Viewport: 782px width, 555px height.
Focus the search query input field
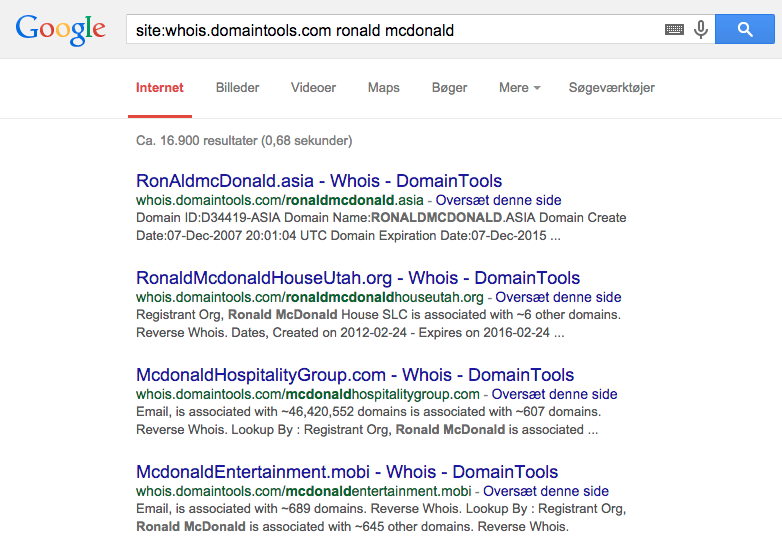click(x=394, y=29)
